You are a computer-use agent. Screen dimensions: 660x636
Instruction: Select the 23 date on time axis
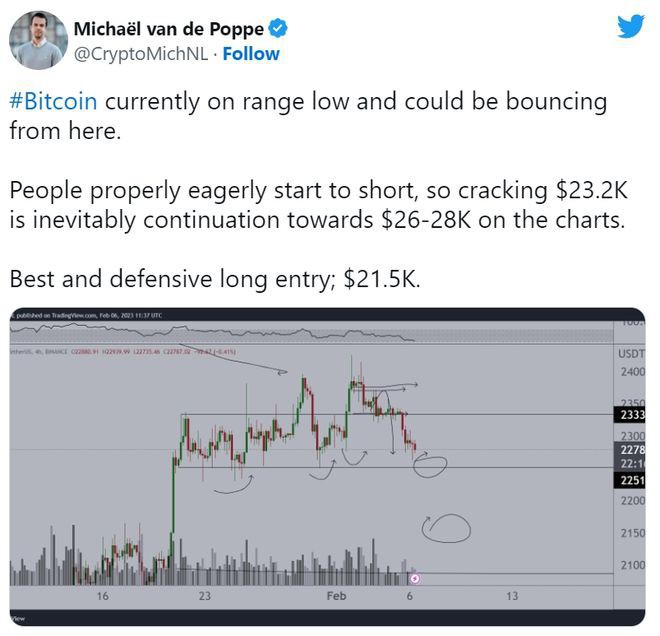(x=203, y=595)
